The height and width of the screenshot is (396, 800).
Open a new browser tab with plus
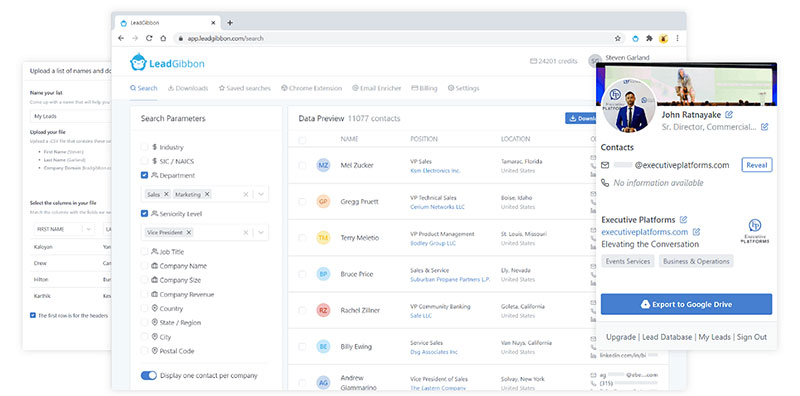[x=230, y=23]
